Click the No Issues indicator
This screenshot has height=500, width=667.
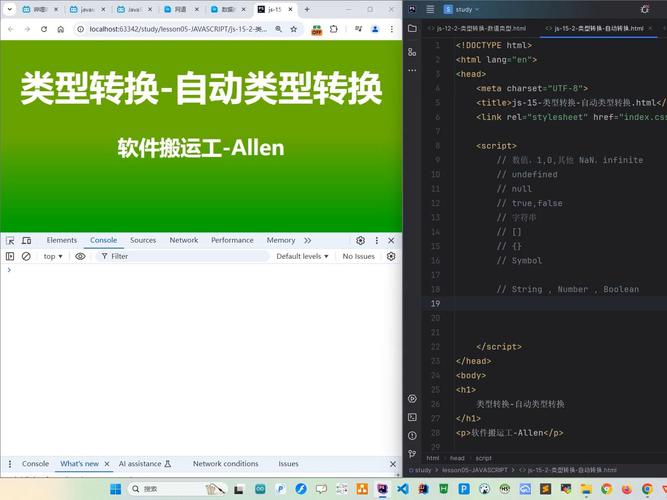(x=359, y=256)
